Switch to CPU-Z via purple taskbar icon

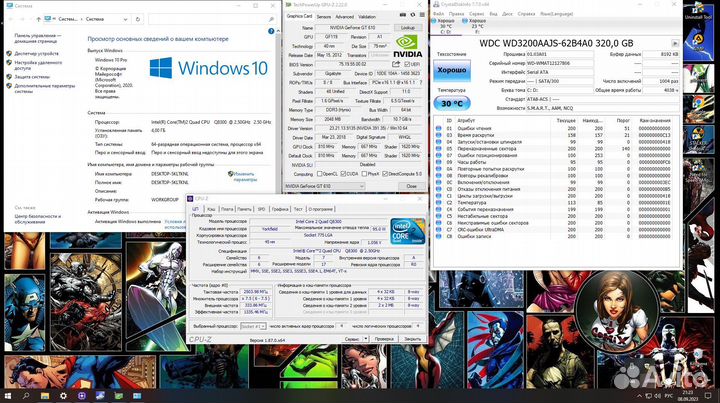(82, 396)
